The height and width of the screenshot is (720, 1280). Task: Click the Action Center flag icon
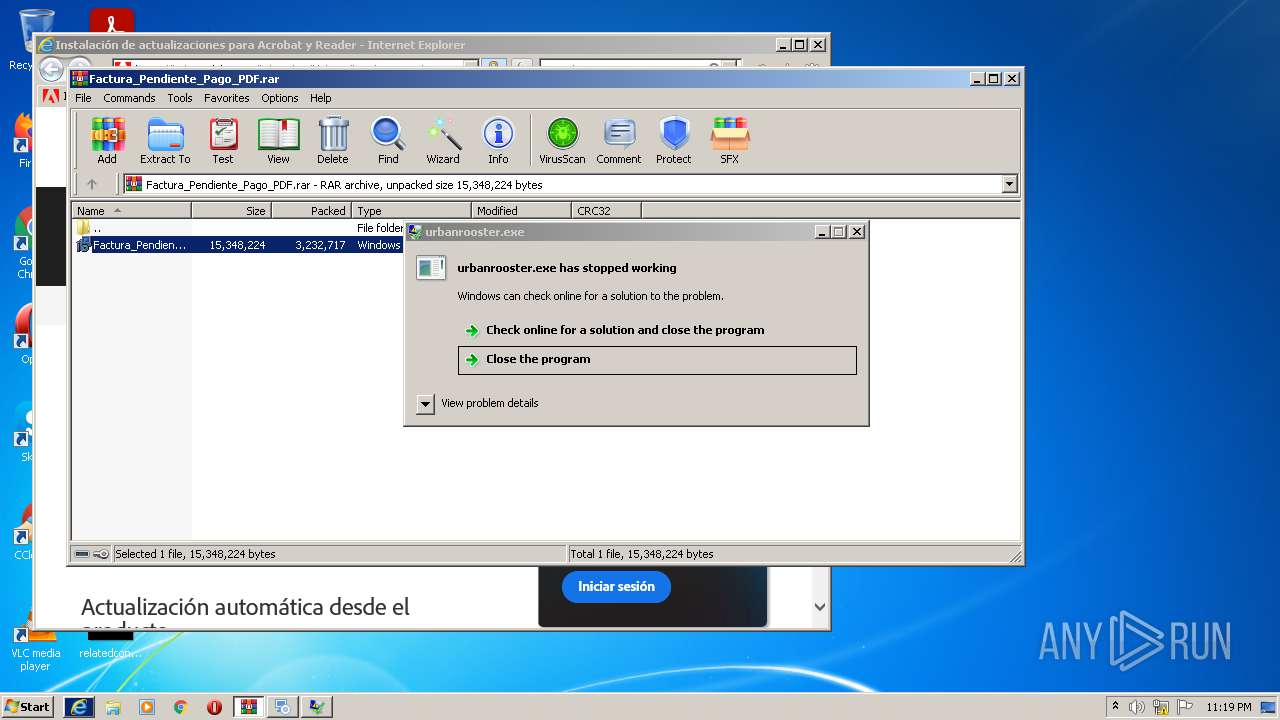coord(1185,707)
